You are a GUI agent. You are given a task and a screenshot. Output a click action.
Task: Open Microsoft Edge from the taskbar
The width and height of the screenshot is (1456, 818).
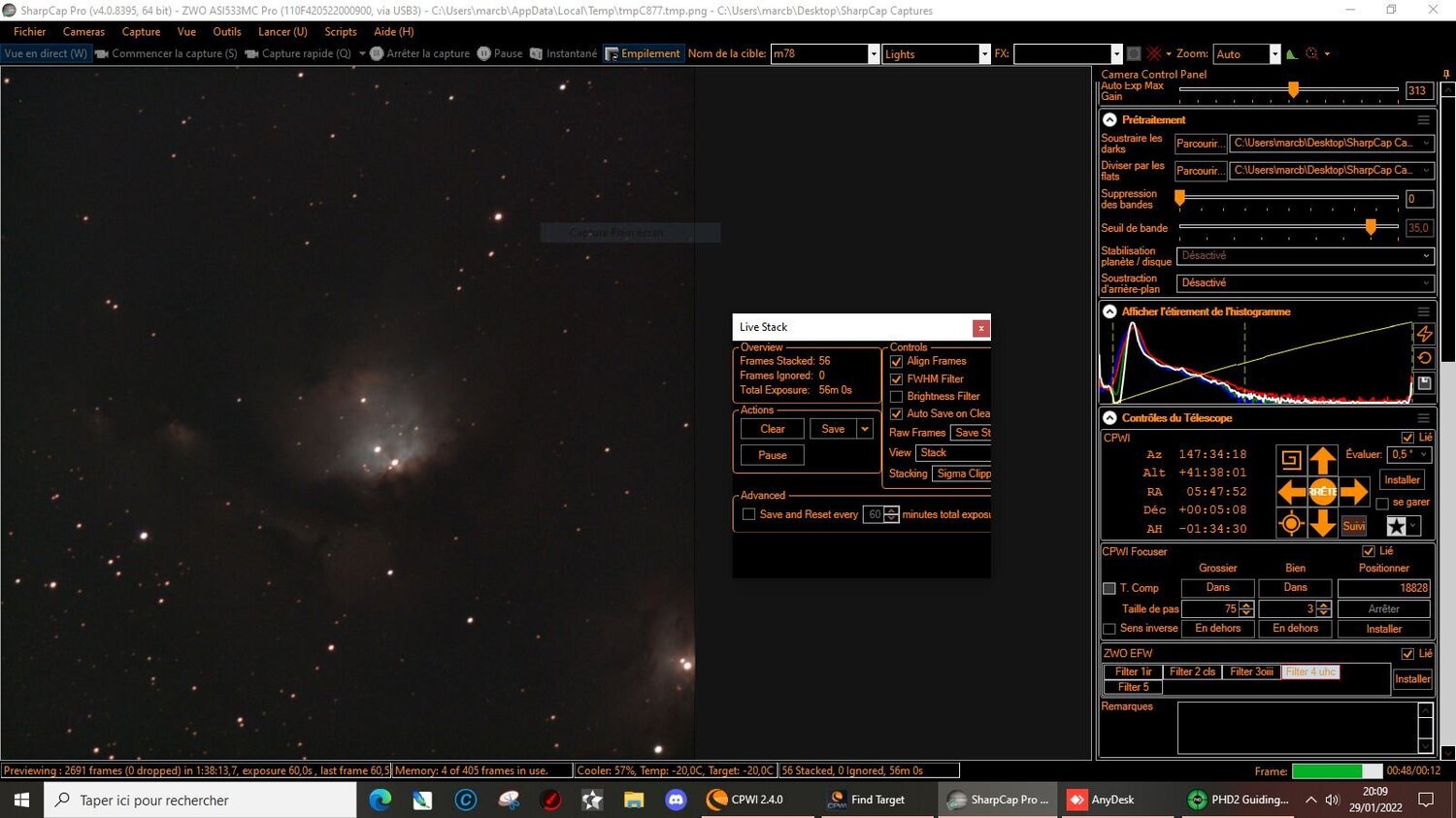pos(380,800)
